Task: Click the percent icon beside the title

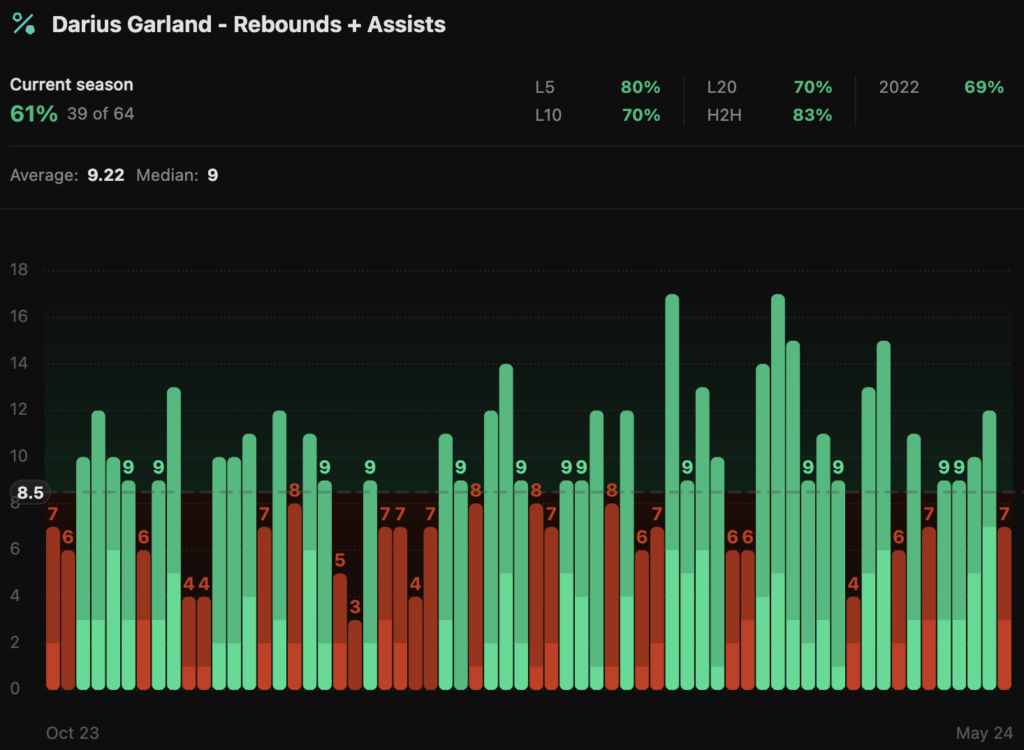Action: point(24,24)
